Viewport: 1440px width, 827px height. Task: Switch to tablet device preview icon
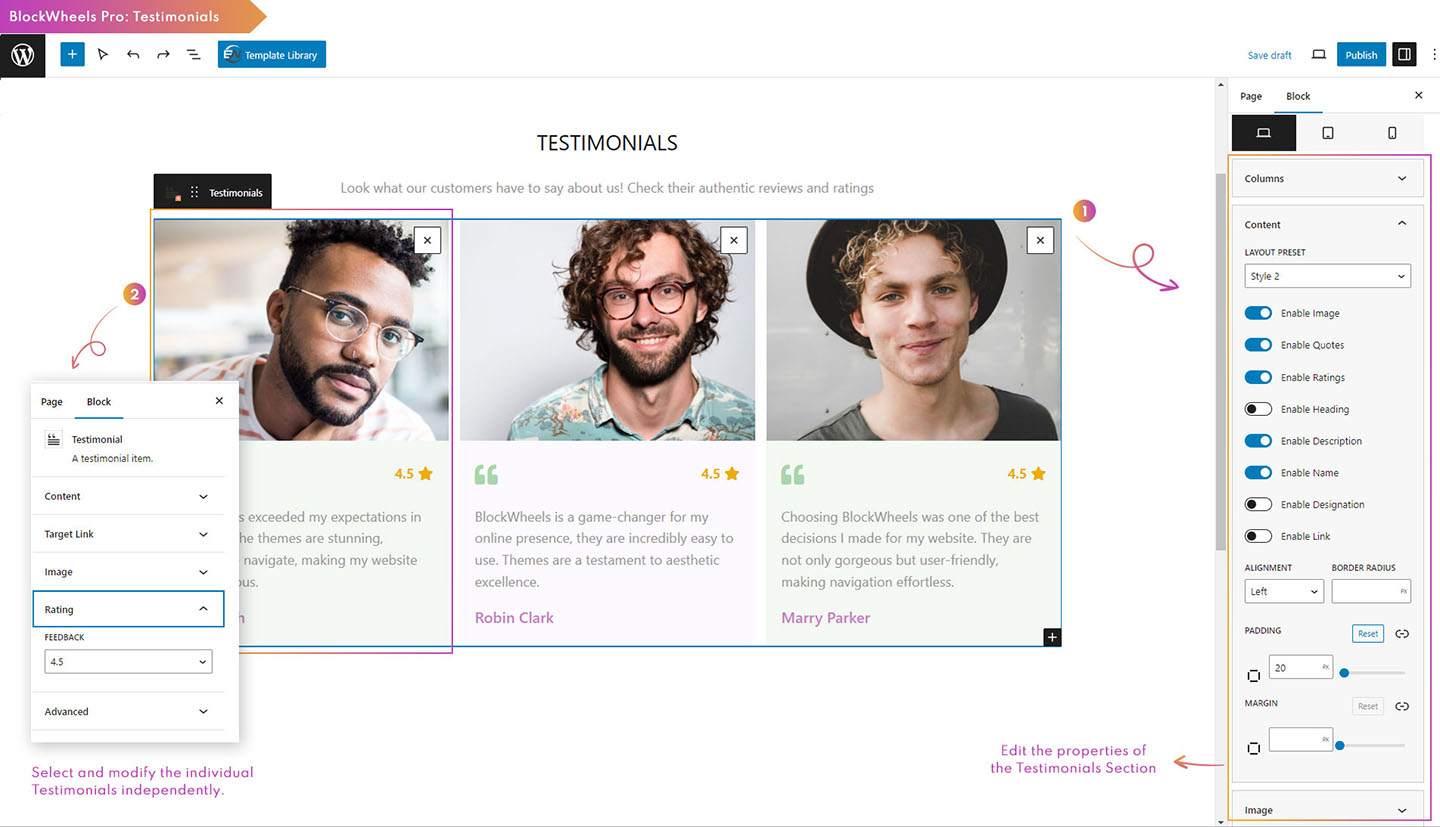[x=1327, y=133]
